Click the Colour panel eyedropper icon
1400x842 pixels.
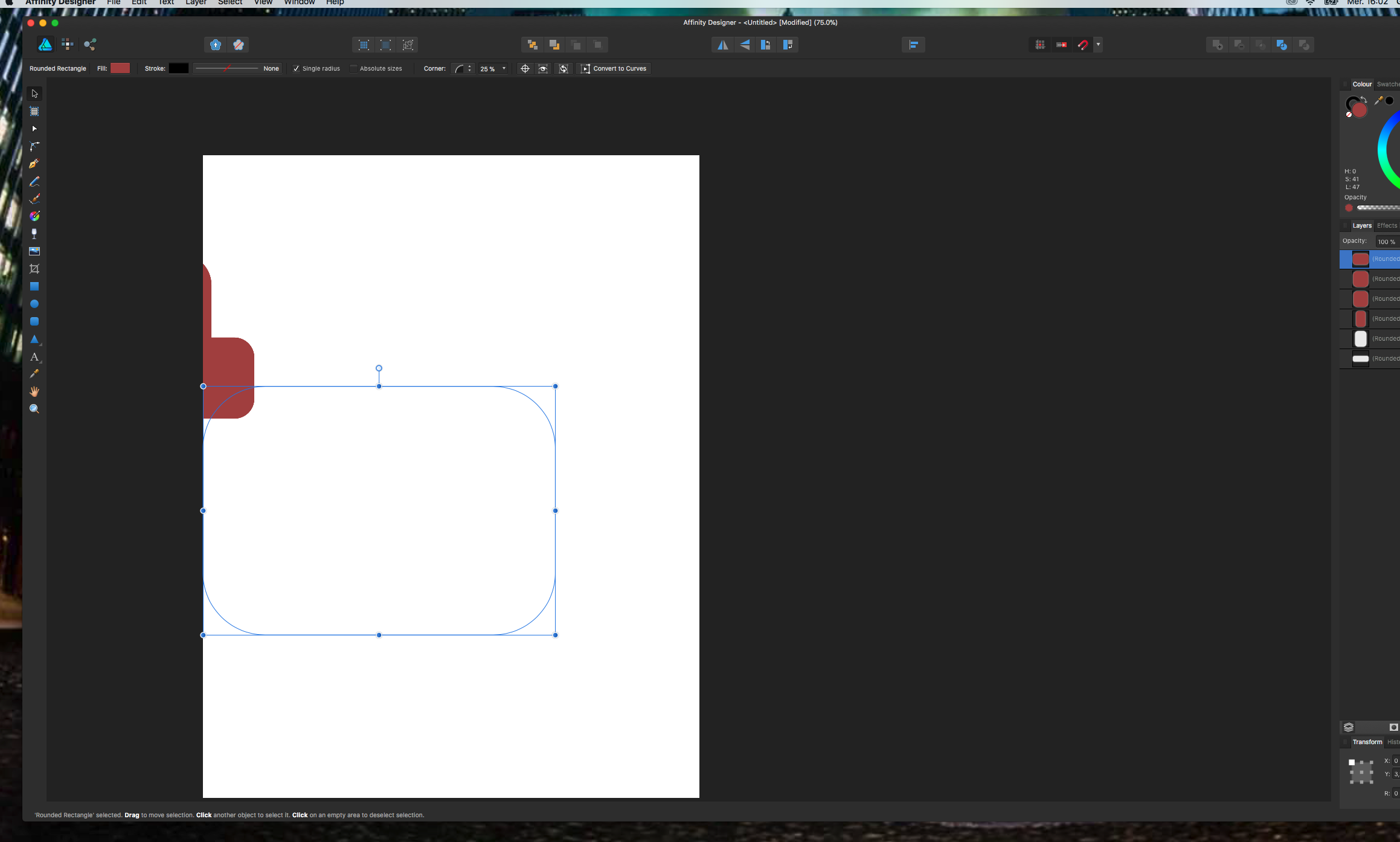click(x=1378, y=101)
